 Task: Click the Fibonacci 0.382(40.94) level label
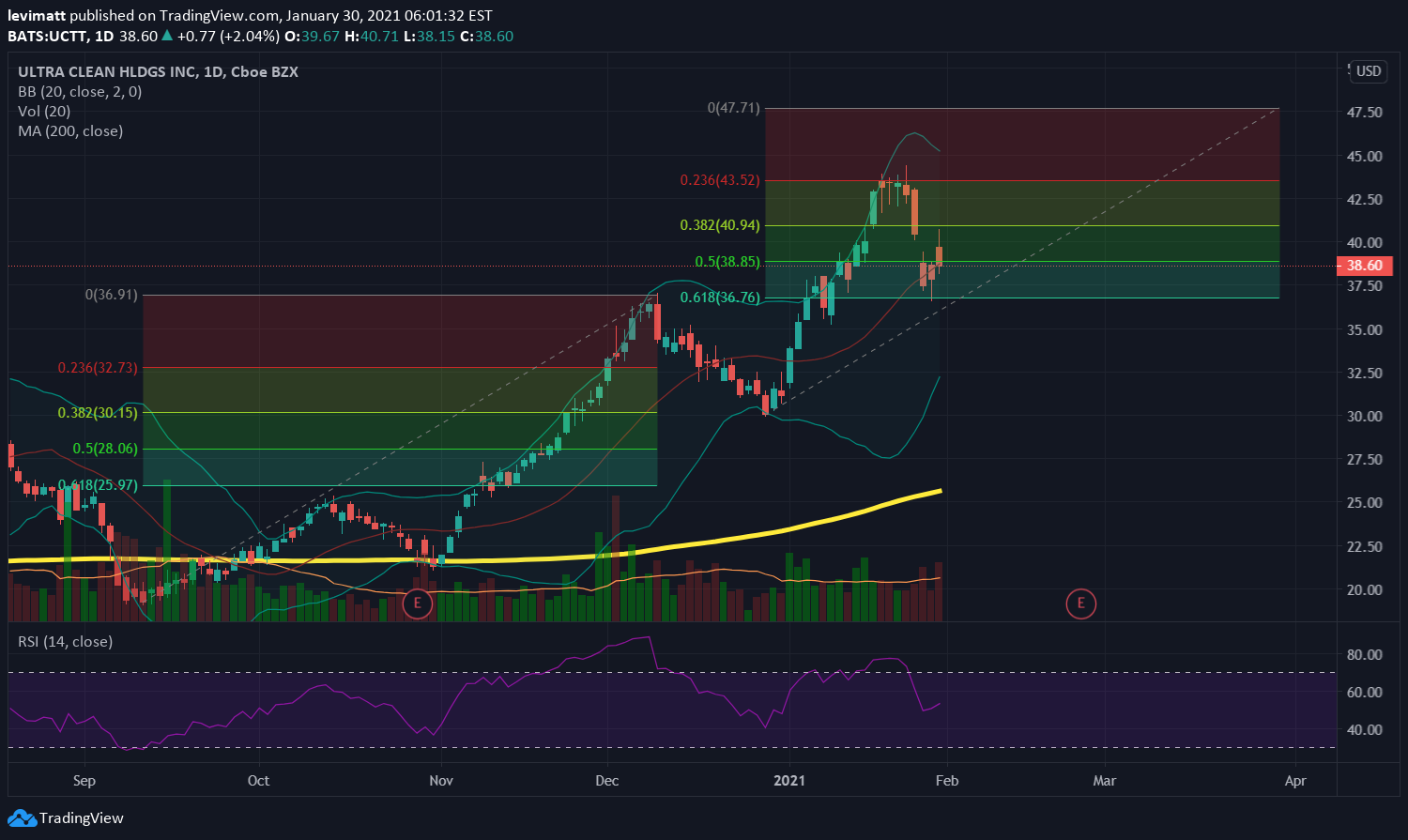[721, 225]
